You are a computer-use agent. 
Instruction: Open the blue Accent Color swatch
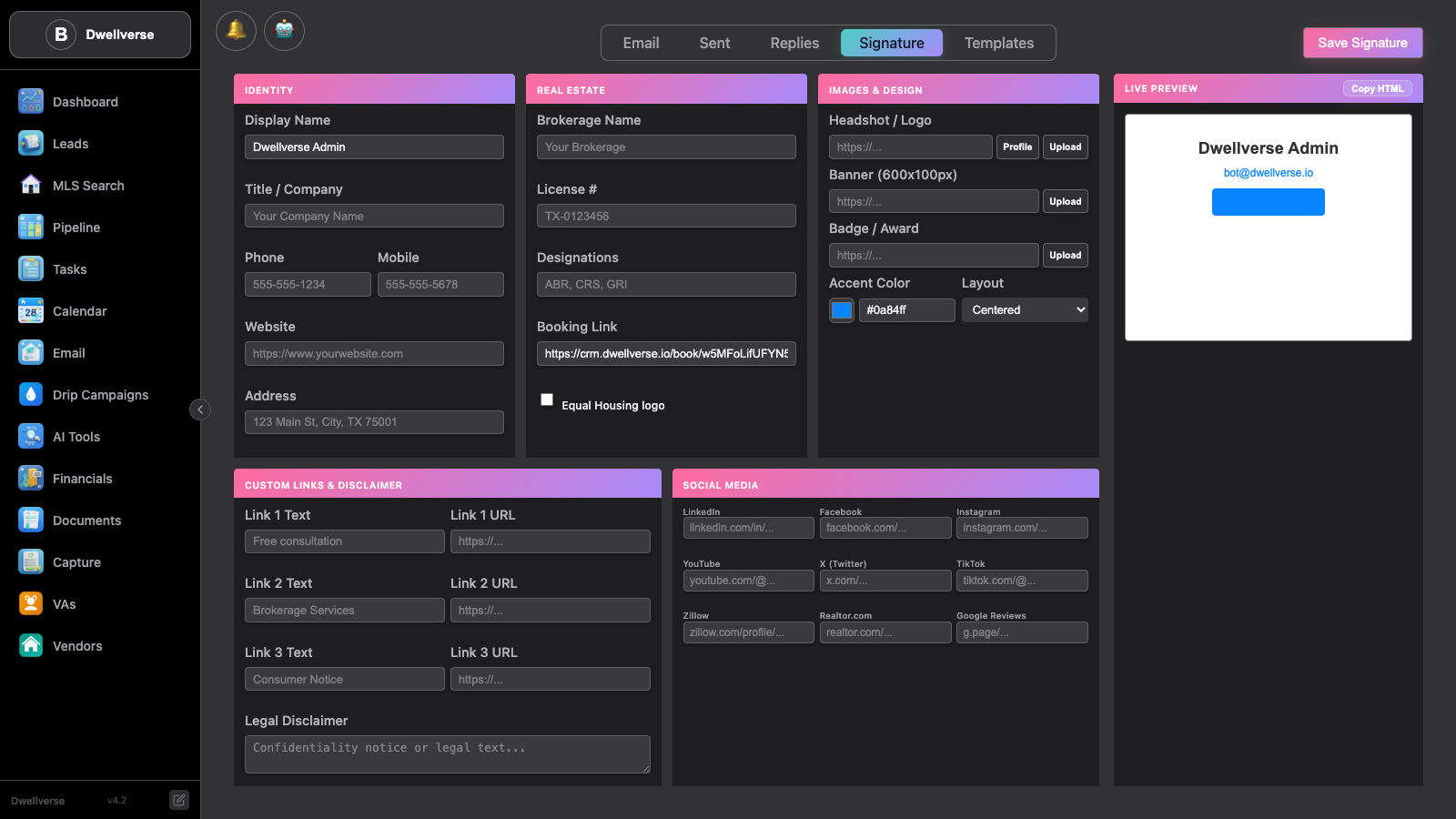coord(842,310)
